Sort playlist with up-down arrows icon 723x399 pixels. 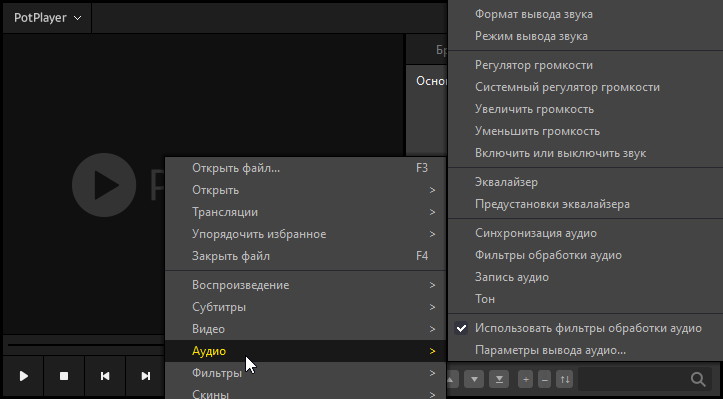point(565,380)
